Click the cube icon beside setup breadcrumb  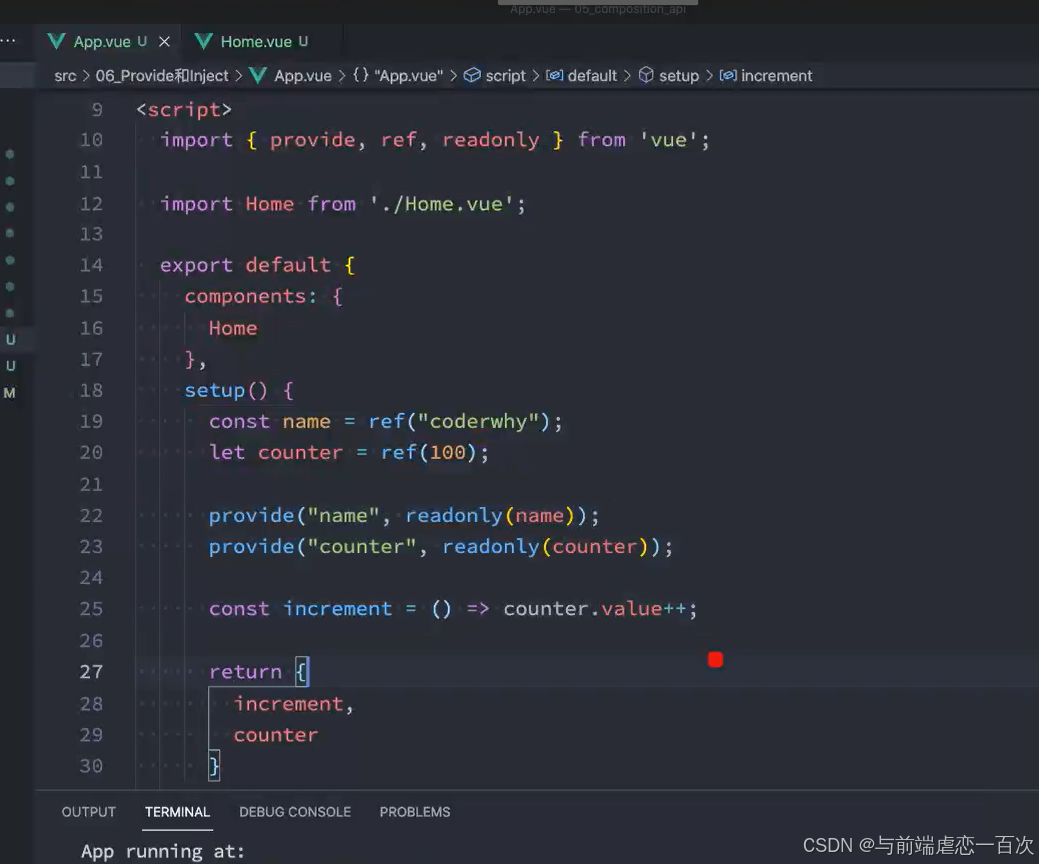[x=646, y=76]
